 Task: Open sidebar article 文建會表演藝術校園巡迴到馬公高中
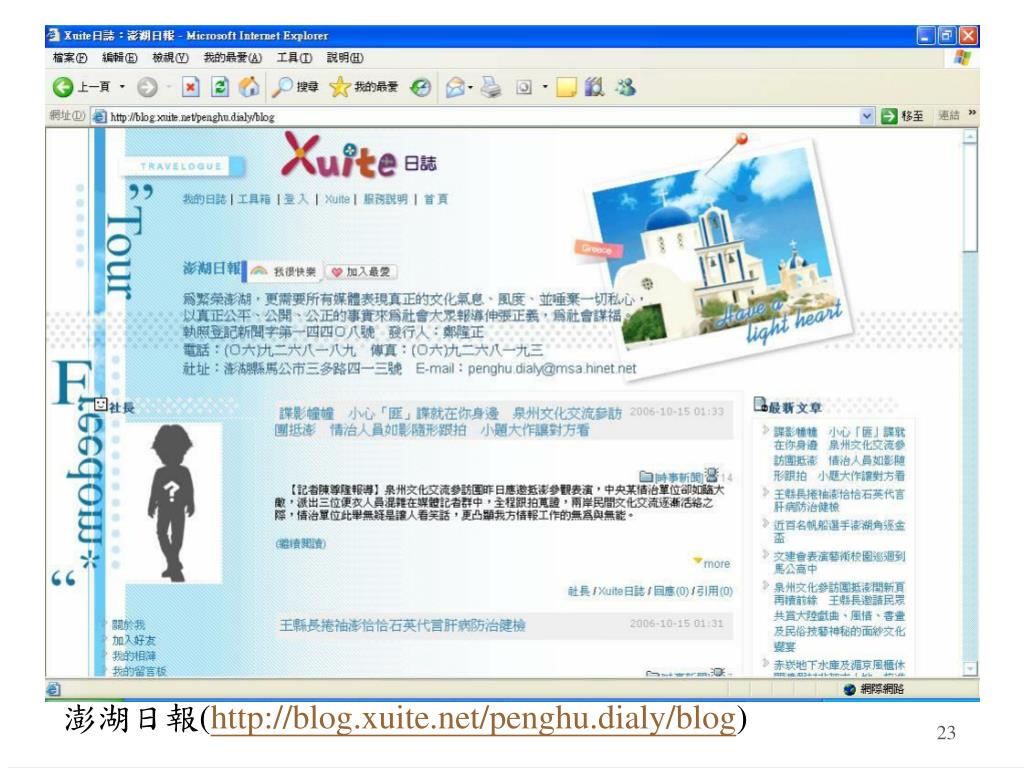coord(839,562)
